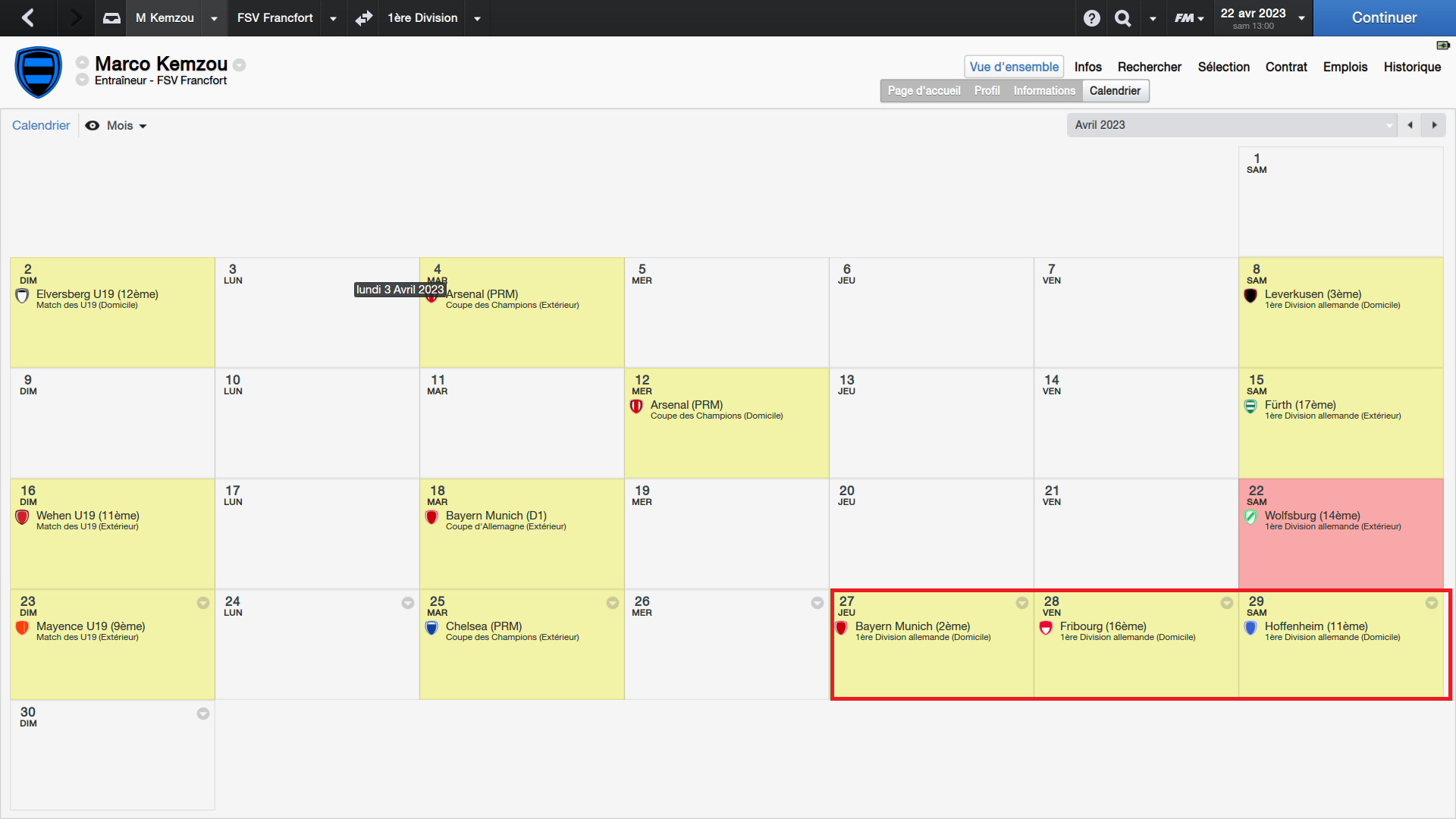This screenshot has height=819, width=1456.
Task: Select the Informations sub-tab
Action: (x=1044, y=91)
